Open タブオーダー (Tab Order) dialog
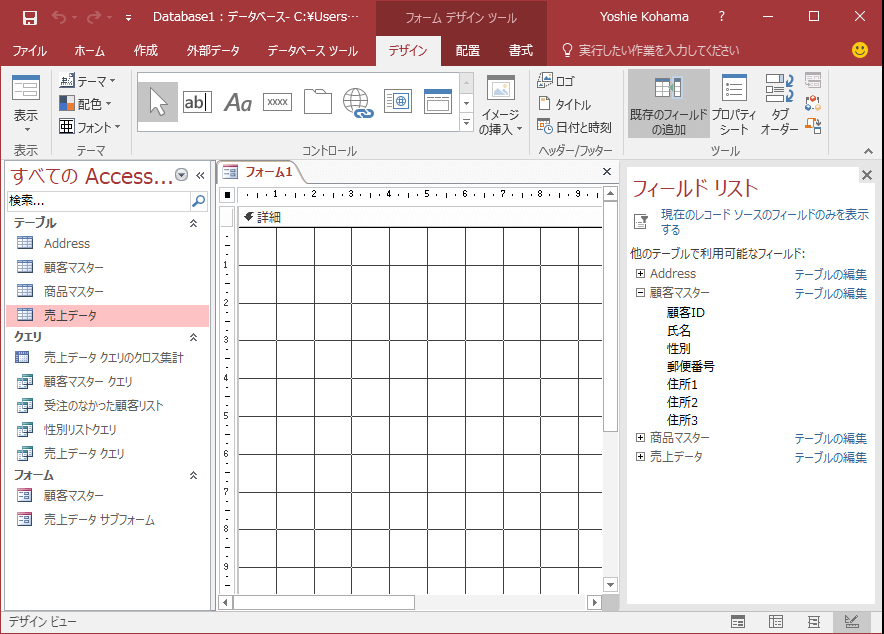 coord(779,104)
